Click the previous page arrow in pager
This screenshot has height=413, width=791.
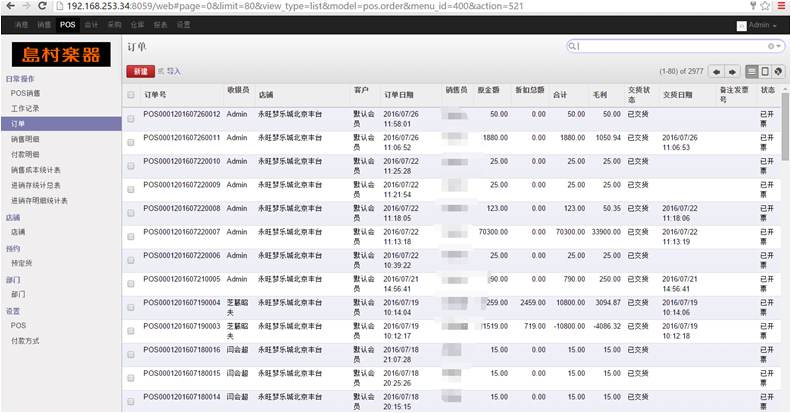(x=716, y=72)
